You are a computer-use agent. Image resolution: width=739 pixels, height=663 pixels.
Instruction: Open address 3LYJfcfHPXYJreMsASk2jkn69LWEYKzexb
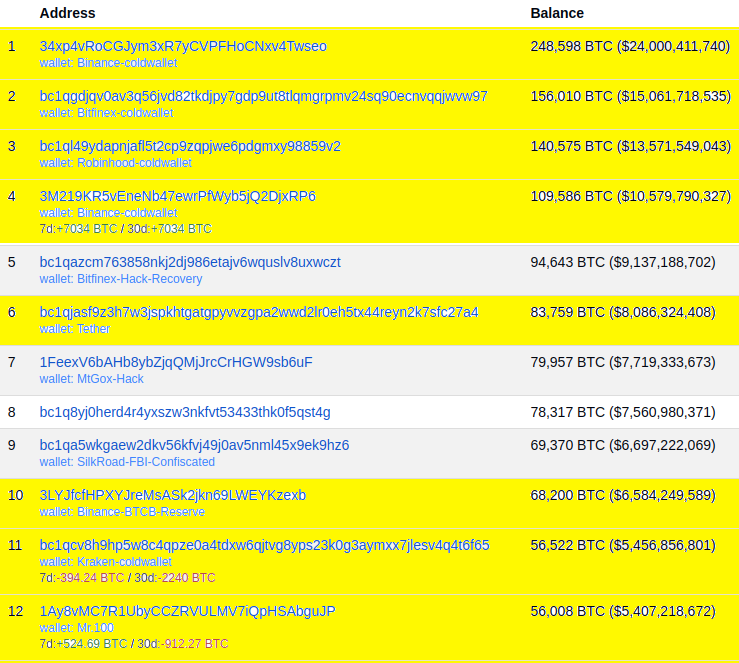tap(172, 495)
